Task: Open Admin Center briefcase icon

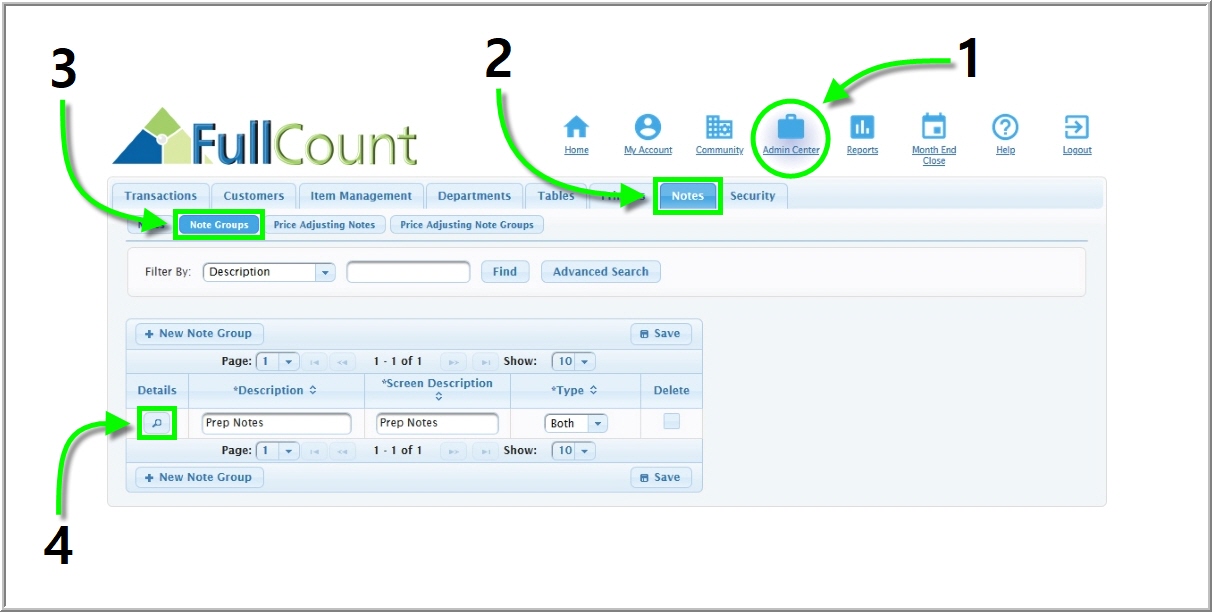Action: (791, 128)
